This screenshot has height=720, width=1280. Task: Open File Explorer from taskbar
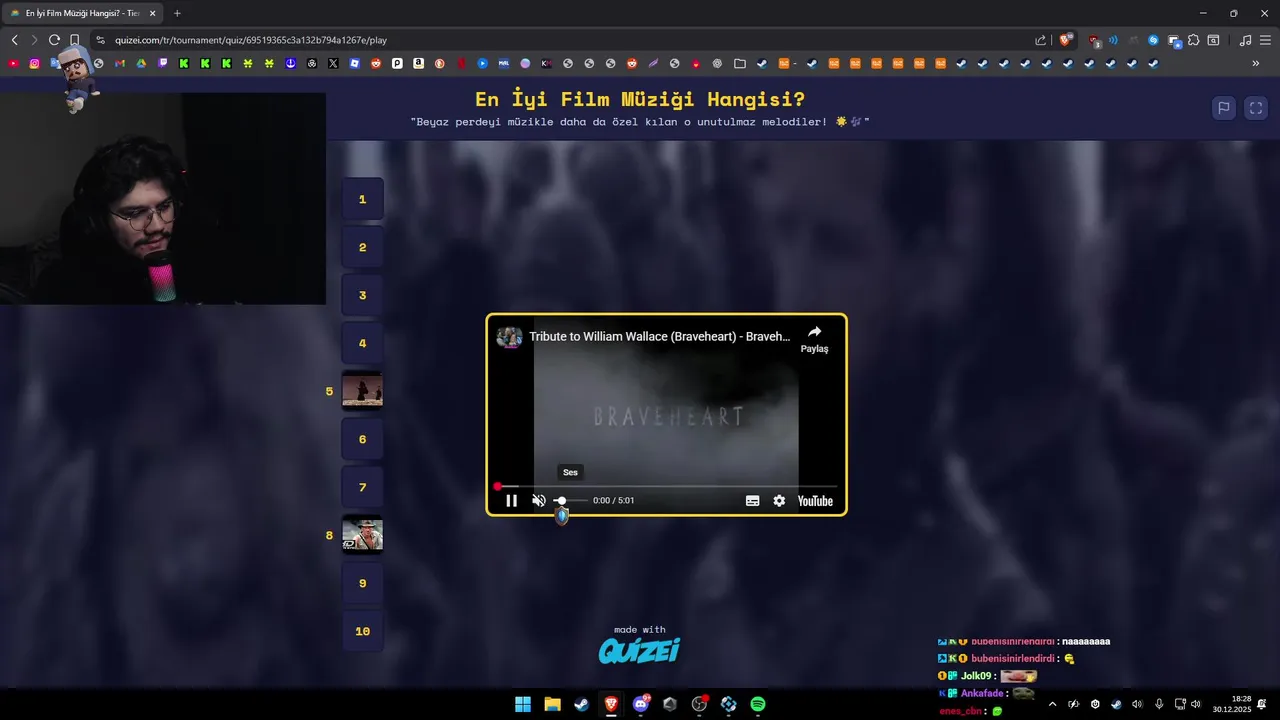(x=552, y=704)
